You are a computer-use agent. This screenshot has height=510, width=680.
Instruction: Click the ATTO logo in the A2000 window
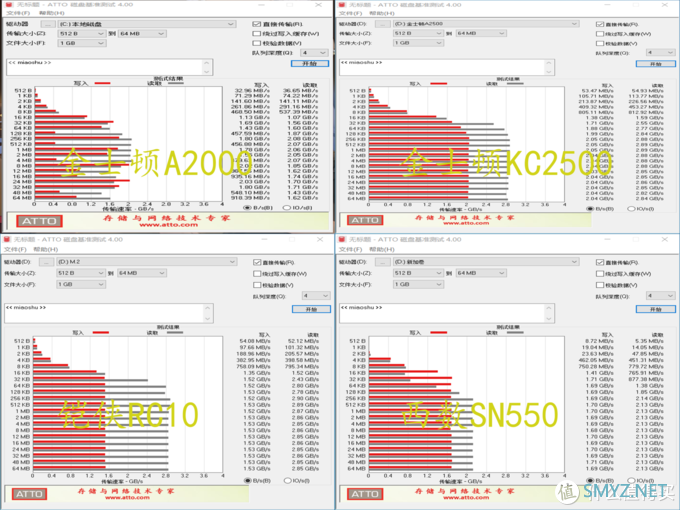pos(39,221)
